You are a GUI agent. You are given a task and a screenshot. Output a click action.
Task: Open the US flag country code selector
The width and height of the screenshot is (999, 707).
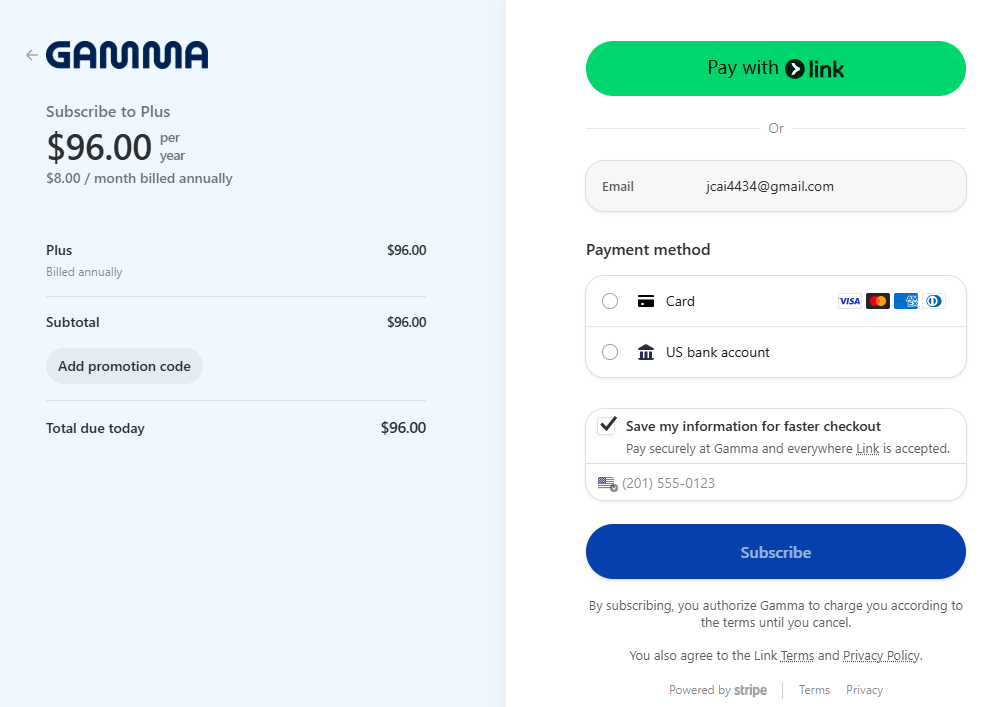(x=607, y=484)
